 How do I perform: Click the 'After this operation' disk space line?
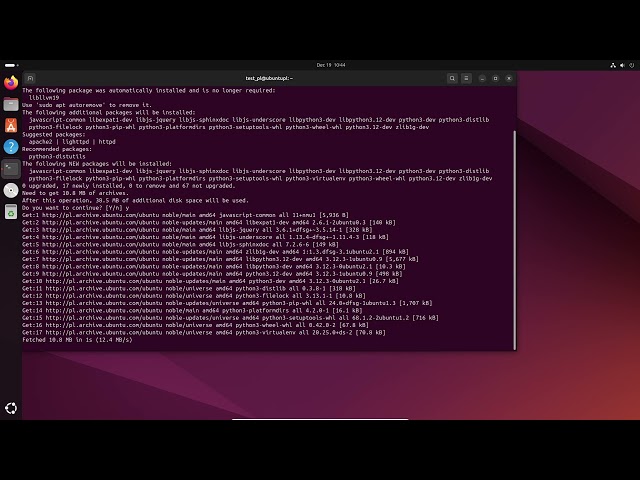(135, 200)
